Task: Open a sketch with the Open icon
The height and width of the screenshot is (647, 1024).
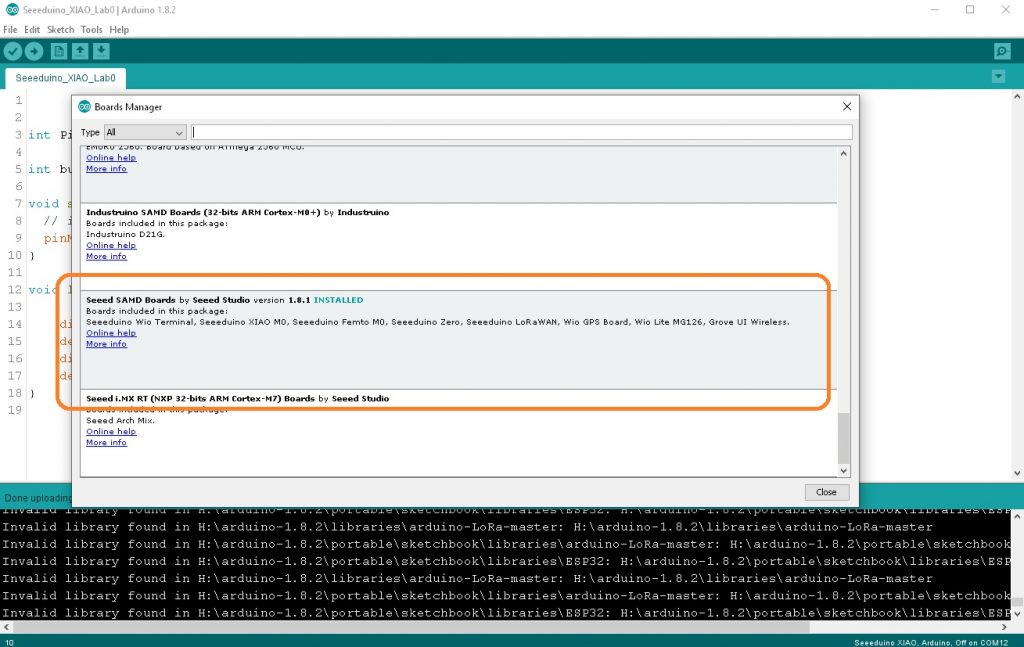Action: tap(80, 51)
